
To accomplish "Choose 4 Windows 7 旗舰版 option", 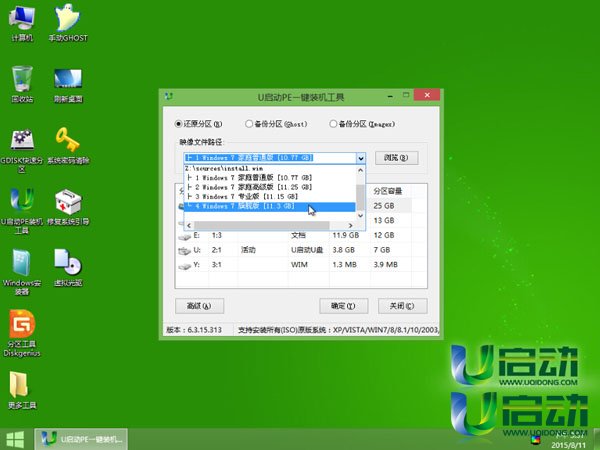I will [270, 207].
